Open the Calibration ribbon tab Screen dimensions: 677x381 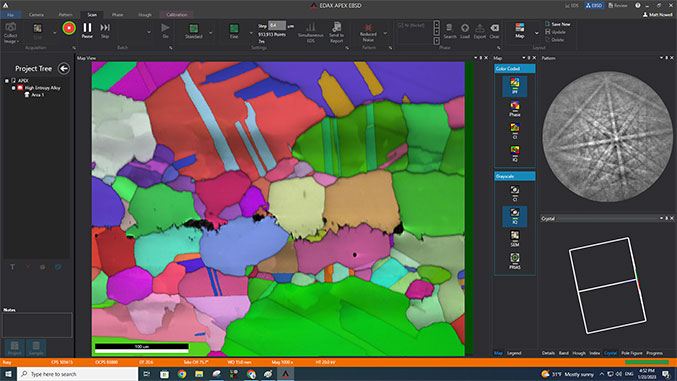(x=177, y=15)
